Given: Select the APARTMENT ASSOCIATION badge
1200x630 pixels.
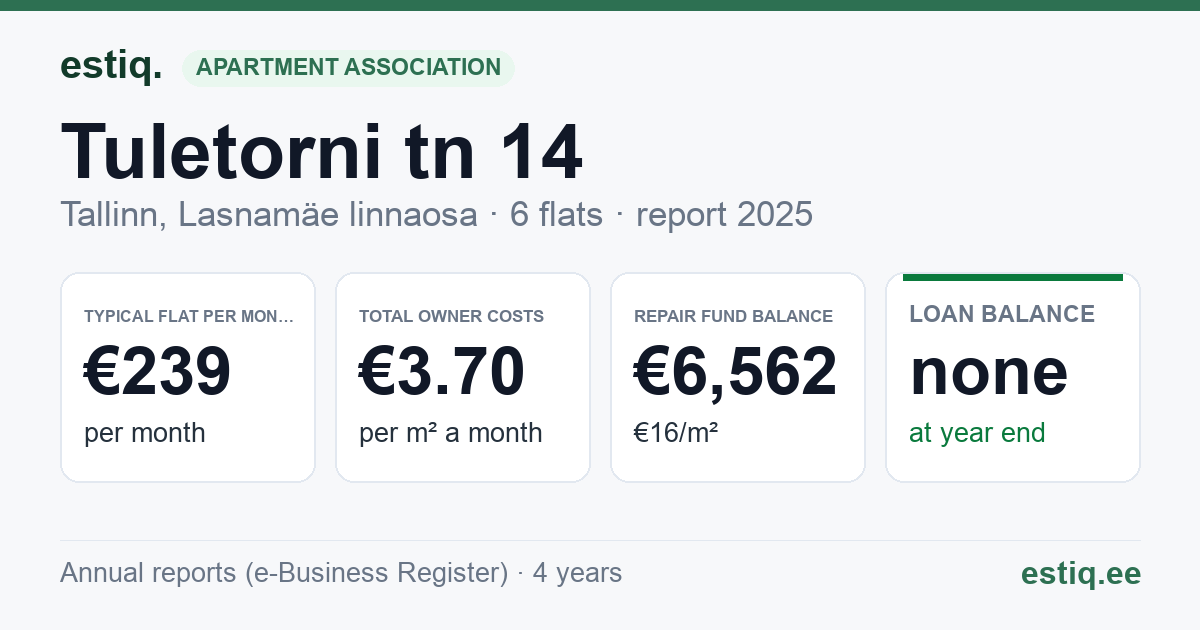Looking at the screenshot, I should pos(348,68).
